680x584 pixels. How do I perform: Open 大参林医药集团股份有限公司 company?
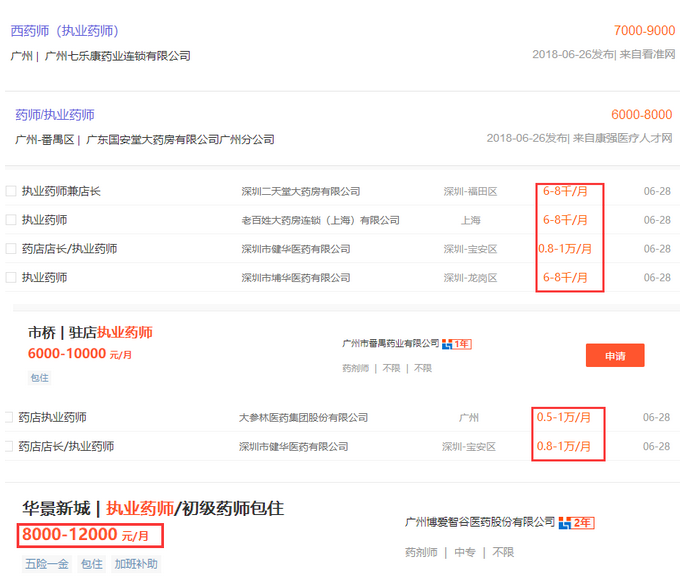click(x=303, y=418)
